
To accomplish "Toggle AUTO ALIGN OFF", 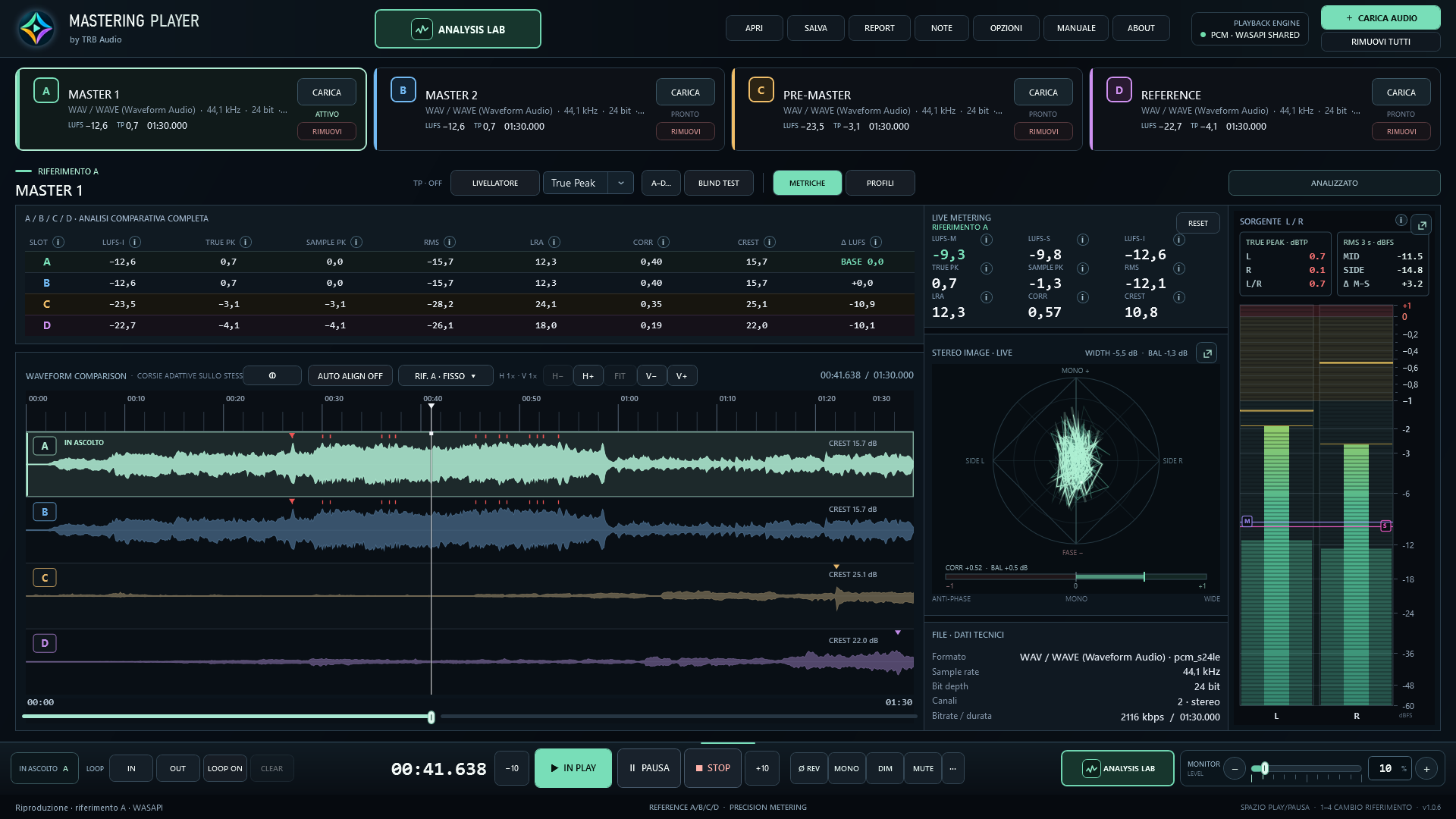I will click(x=350, y=375).
